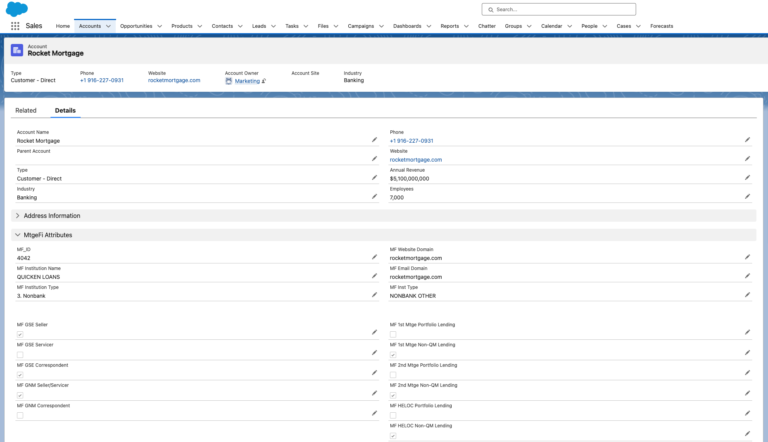
Task: Edit the Type field pencil icon
Action: pyautogui.click(x=374, y=177)
